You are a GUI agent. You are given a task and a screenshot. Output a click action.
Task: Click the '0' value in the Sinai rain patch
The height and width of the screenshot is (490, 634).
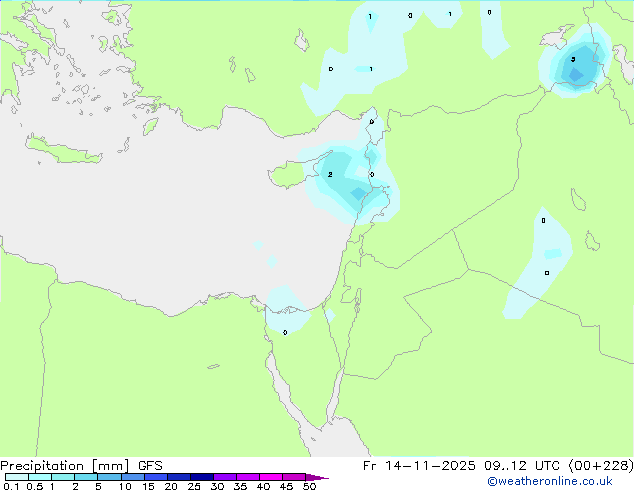click(285, 332)
